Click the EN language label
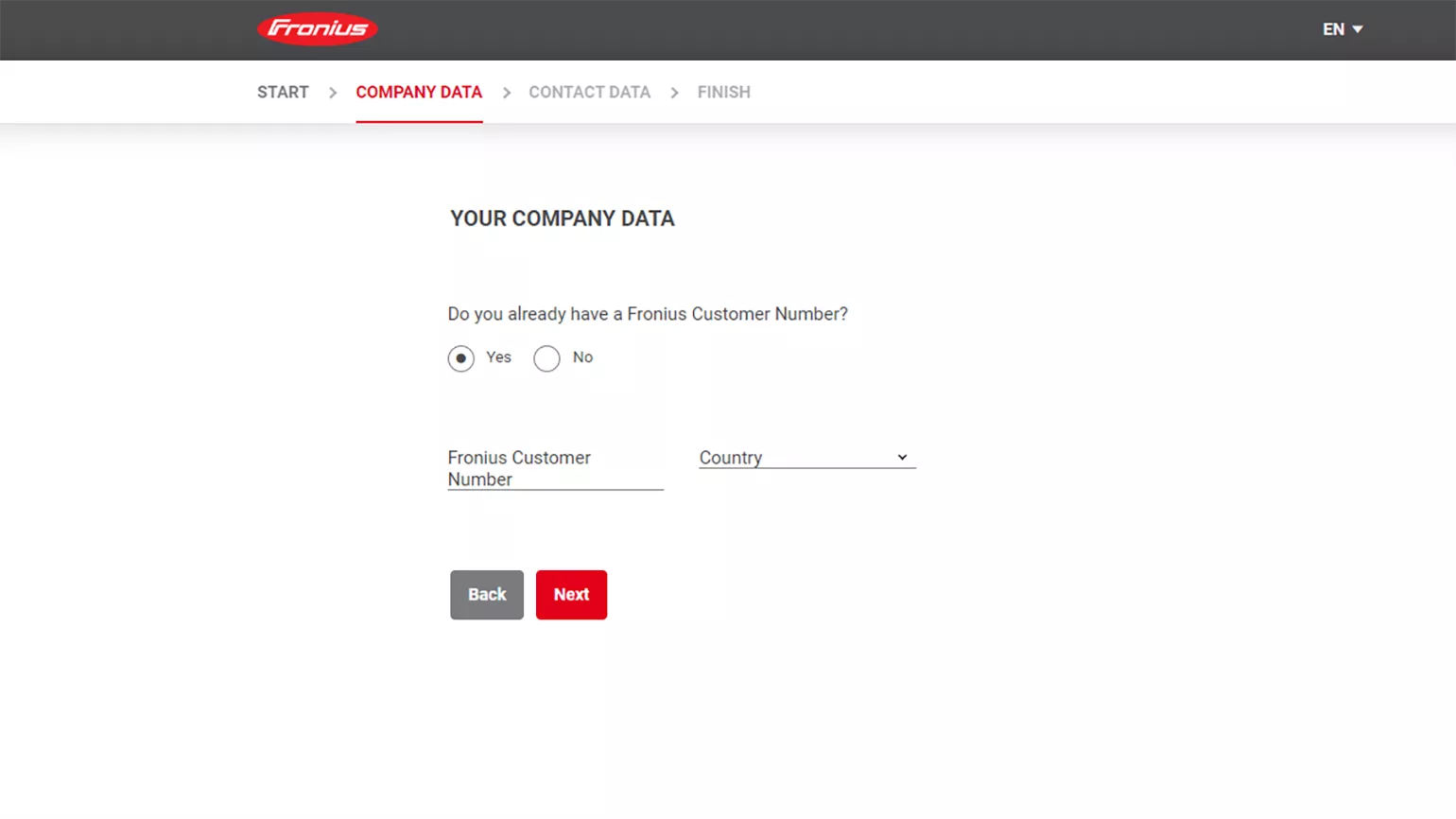Image resolution: width=1456 pixels, height=819 pixels. tap(1333, 29)
